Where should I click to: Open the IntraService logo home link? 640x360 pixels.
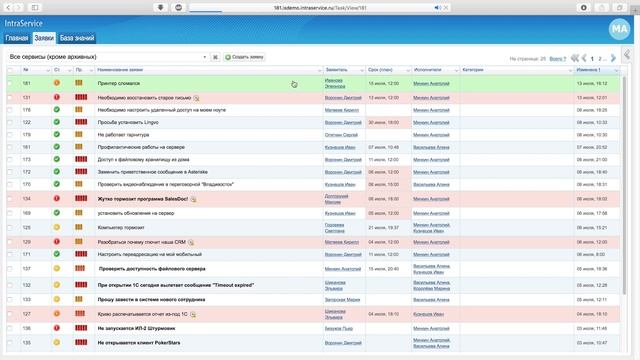tap(23, 23)
